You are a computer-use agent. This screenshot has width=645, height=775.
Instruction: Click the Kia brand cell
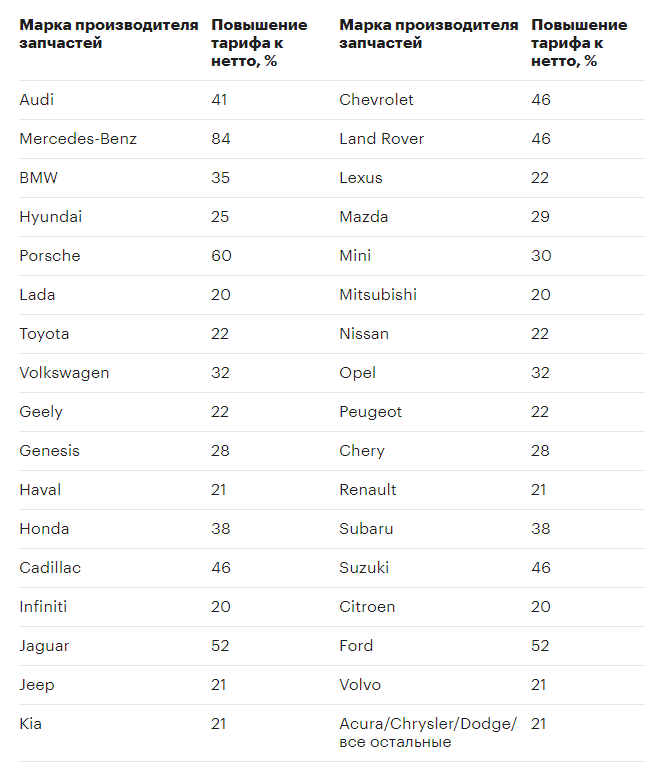tap(31, 724)
